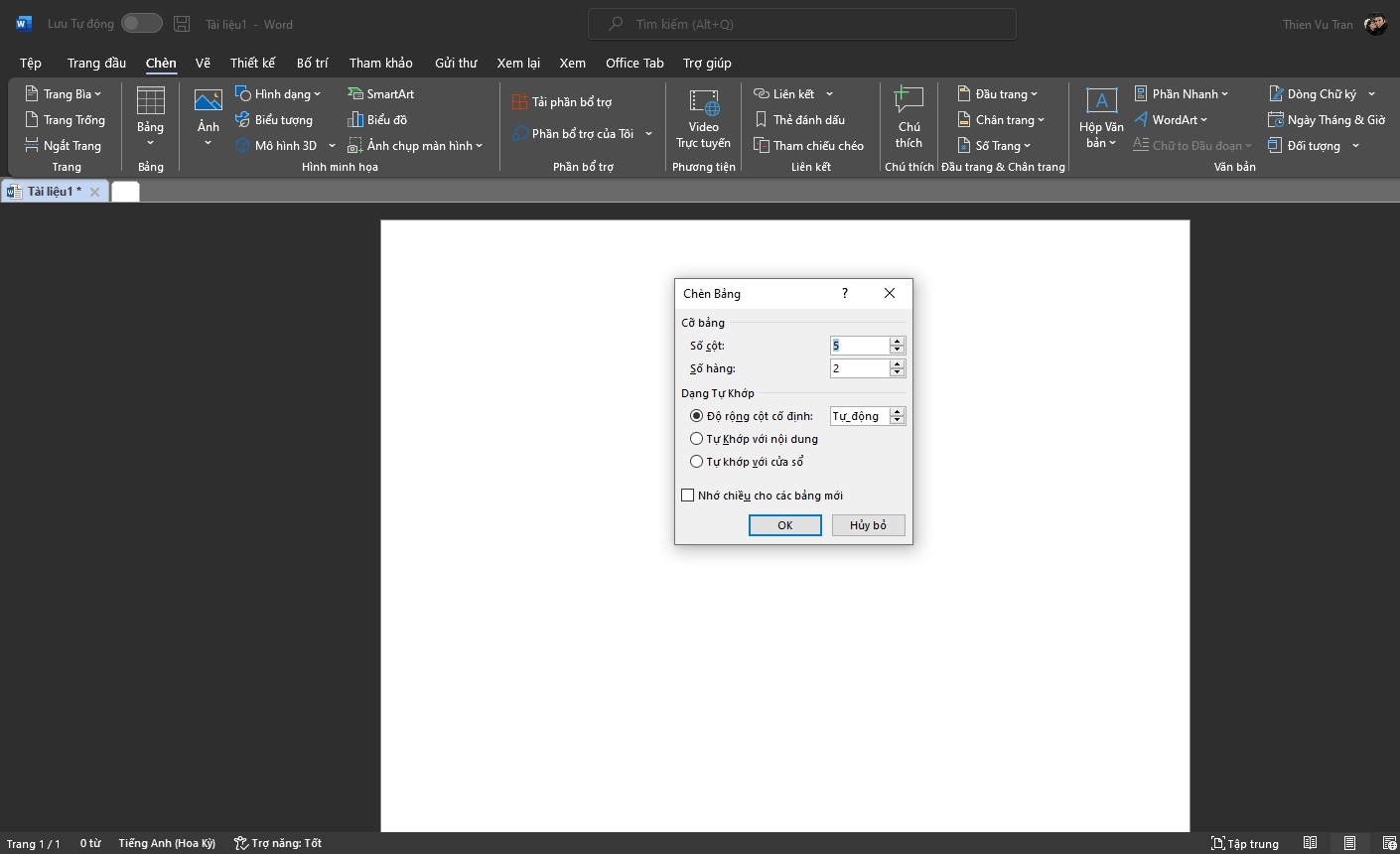
Task: Select Tự khớp với cửa sổ option
Action: click(697, 462)
